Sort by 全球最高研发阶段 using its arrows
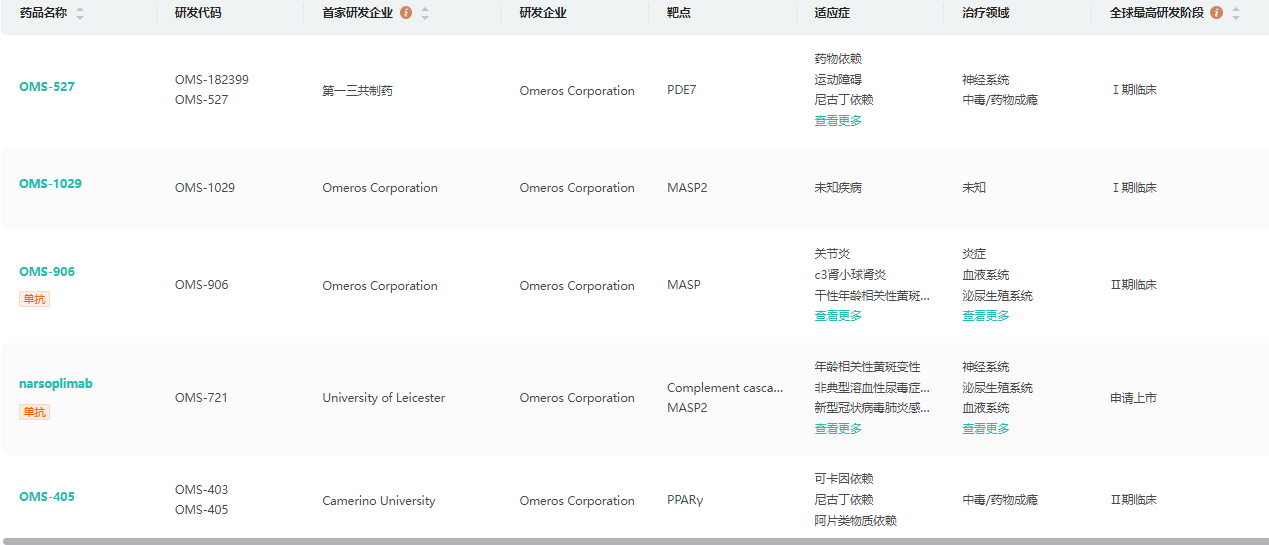 tap(1236, 13)
